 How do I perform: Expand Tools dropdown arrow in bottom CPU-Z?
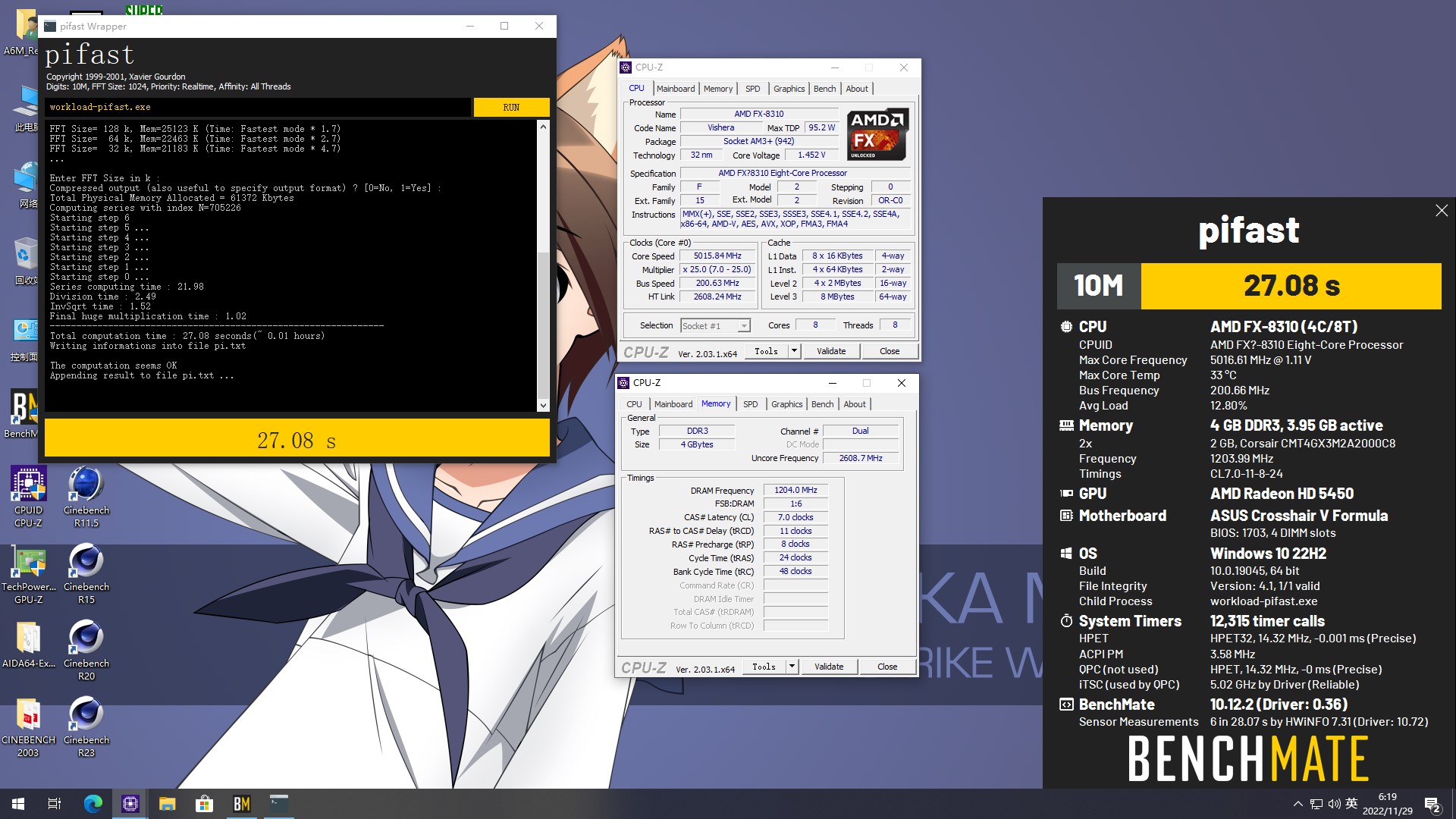pyautogui.click(x=792, y=667)
